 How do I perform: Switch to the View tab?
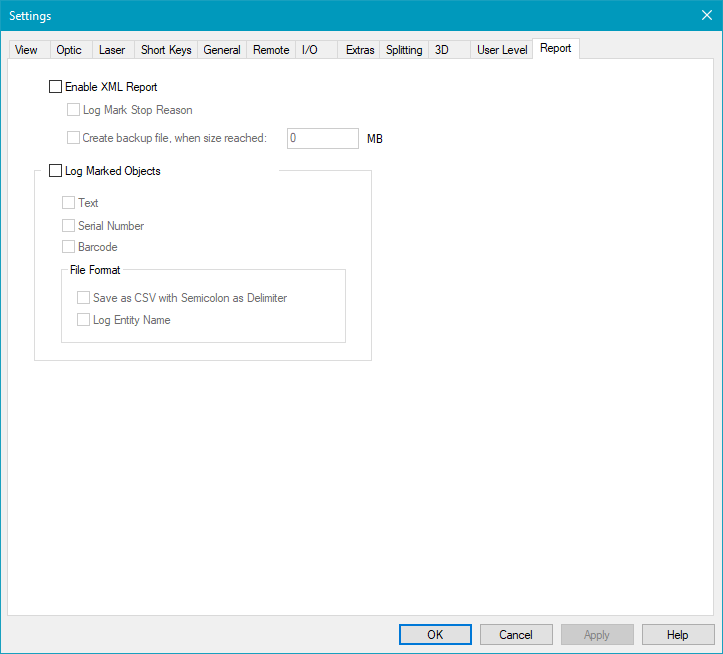(x=27, y=50)
